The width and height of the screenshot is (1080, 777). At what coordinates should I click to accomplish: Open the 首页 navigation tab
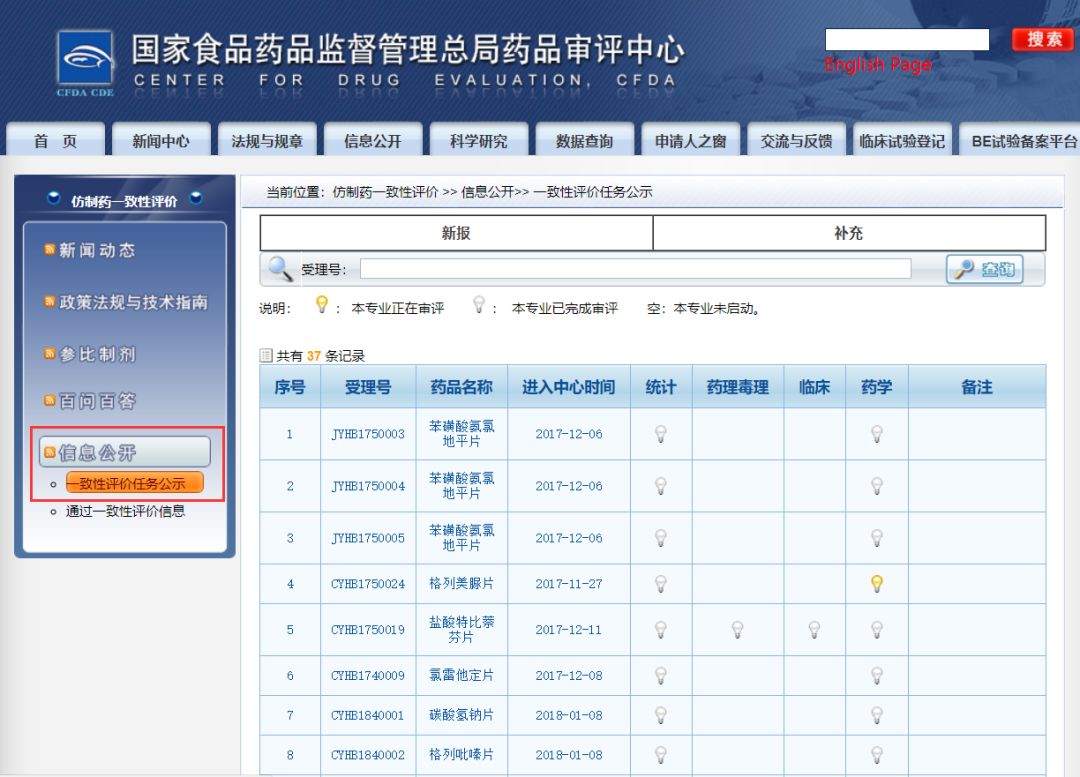(55, 141)
